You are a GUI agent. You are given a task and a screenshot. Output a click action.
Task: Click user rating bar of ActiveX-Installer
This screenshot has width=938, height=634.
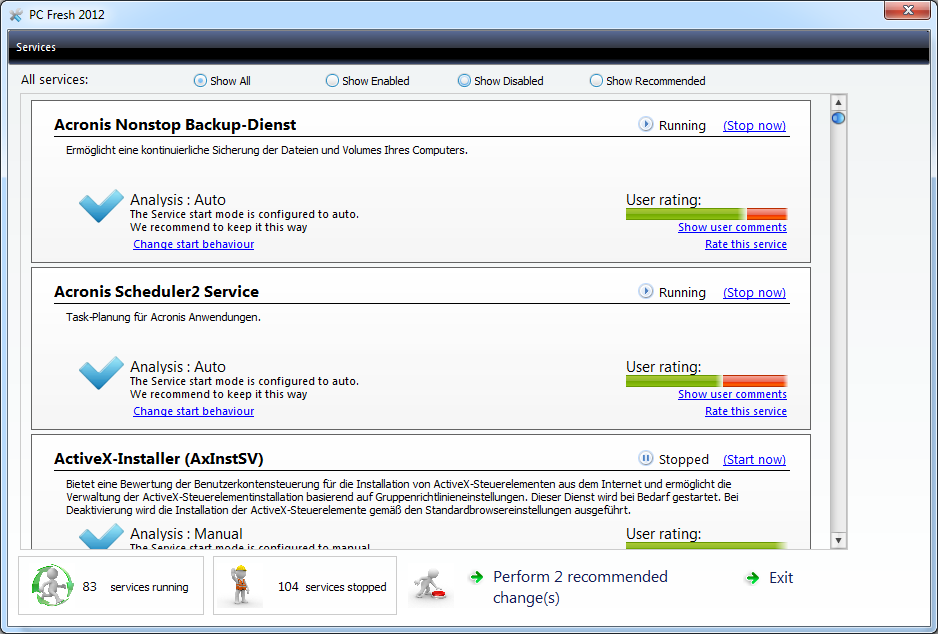coord(706,545)
